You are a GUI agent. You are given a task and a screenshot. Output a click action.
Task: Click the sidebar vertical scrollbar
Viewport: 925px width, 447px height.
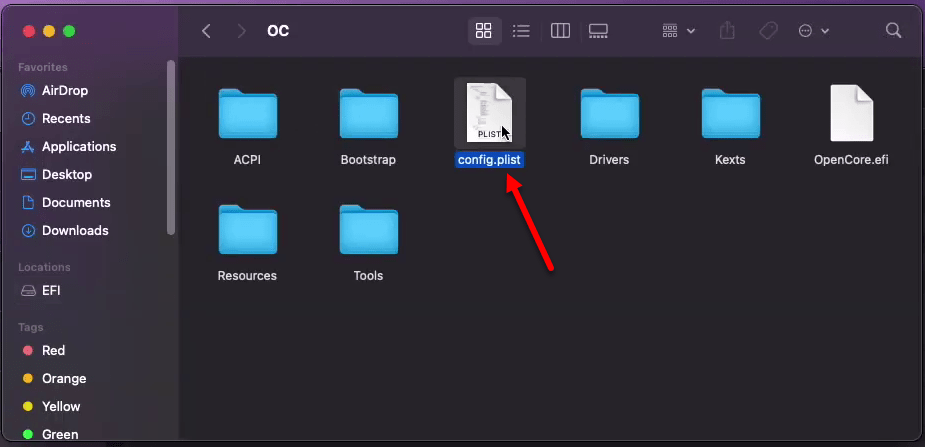(x=171, y=147)
